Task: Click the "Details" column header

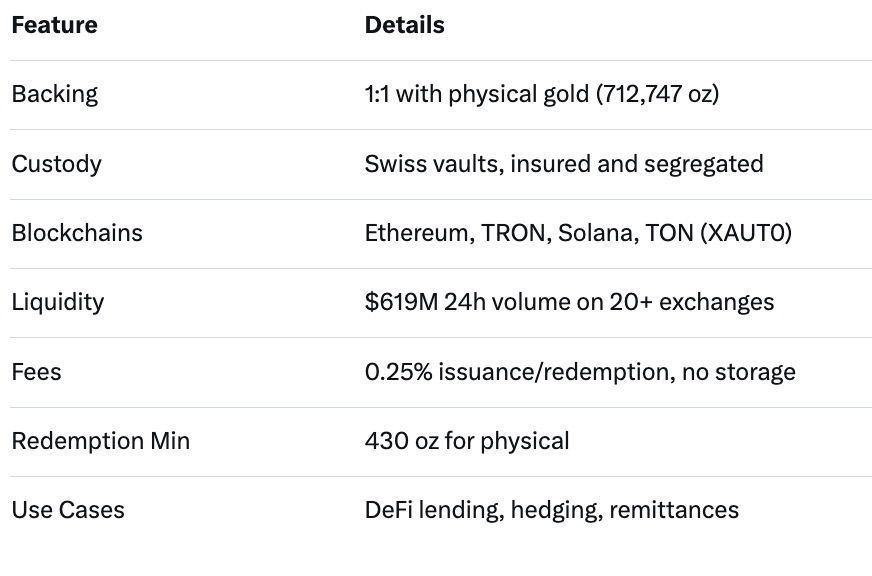Action: tap(404, 25)
